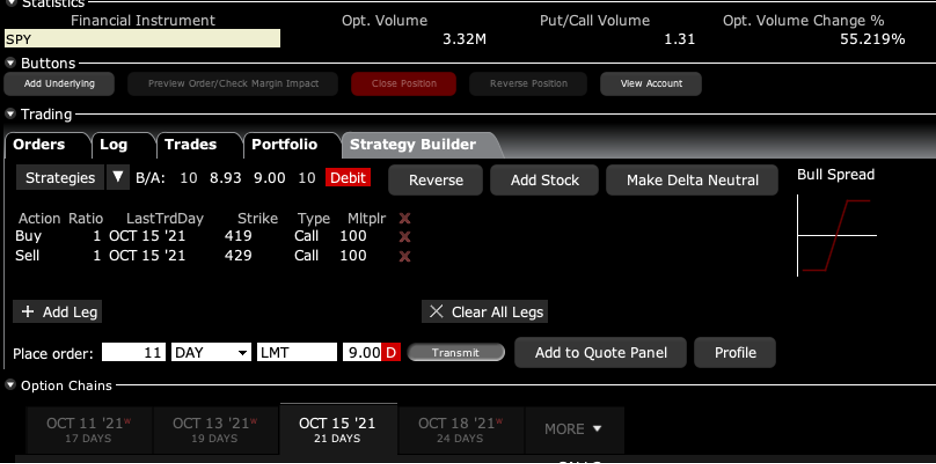
Task: Click the order quantity field
Action: click(133, 353)
